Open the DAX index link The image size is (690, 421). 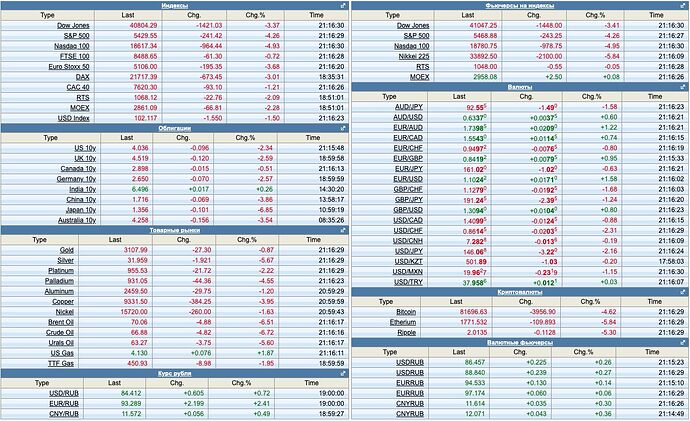(82, 77)
